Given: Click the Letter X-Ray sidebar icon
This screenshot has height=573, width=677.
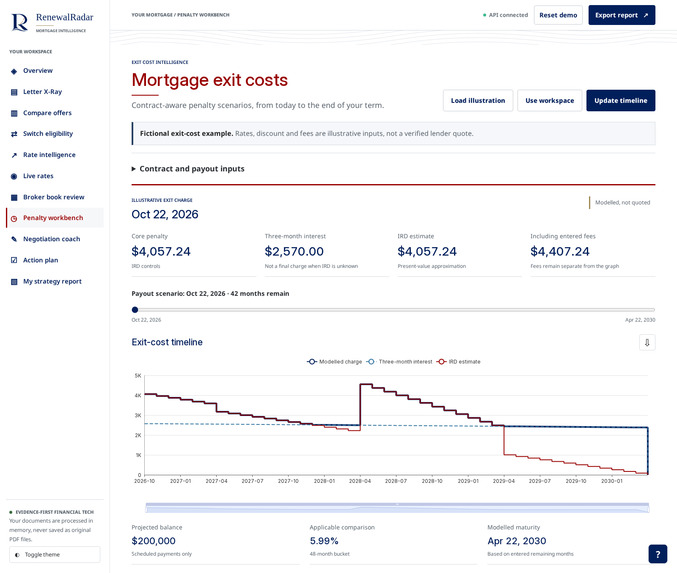Looking at the screenshot, I should [14, 92].
